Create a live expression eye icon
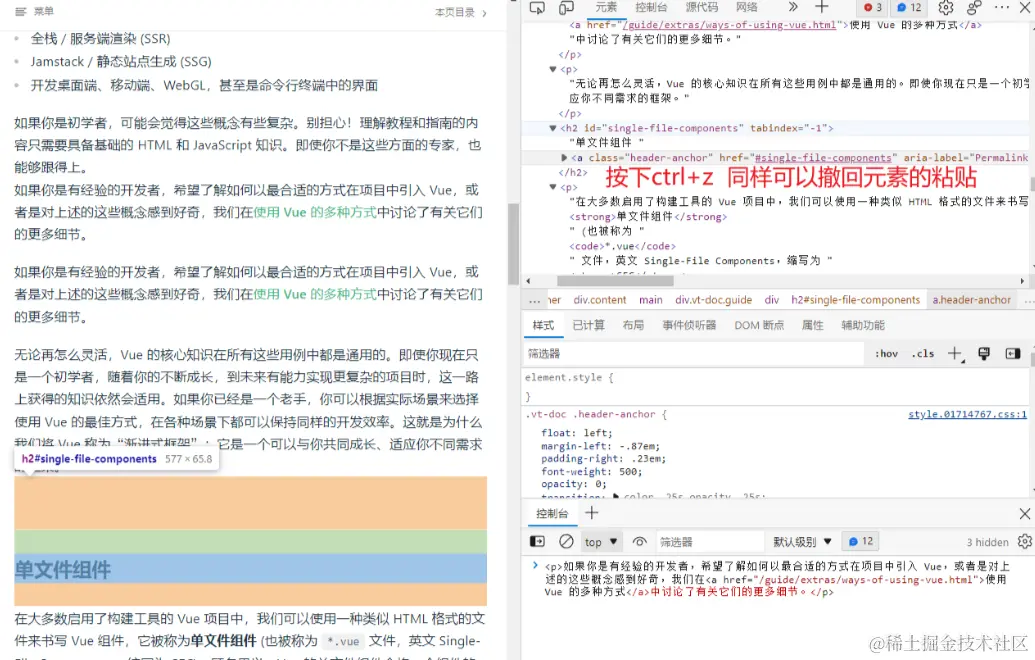The image size is (1035, 660). click(639, 542)
